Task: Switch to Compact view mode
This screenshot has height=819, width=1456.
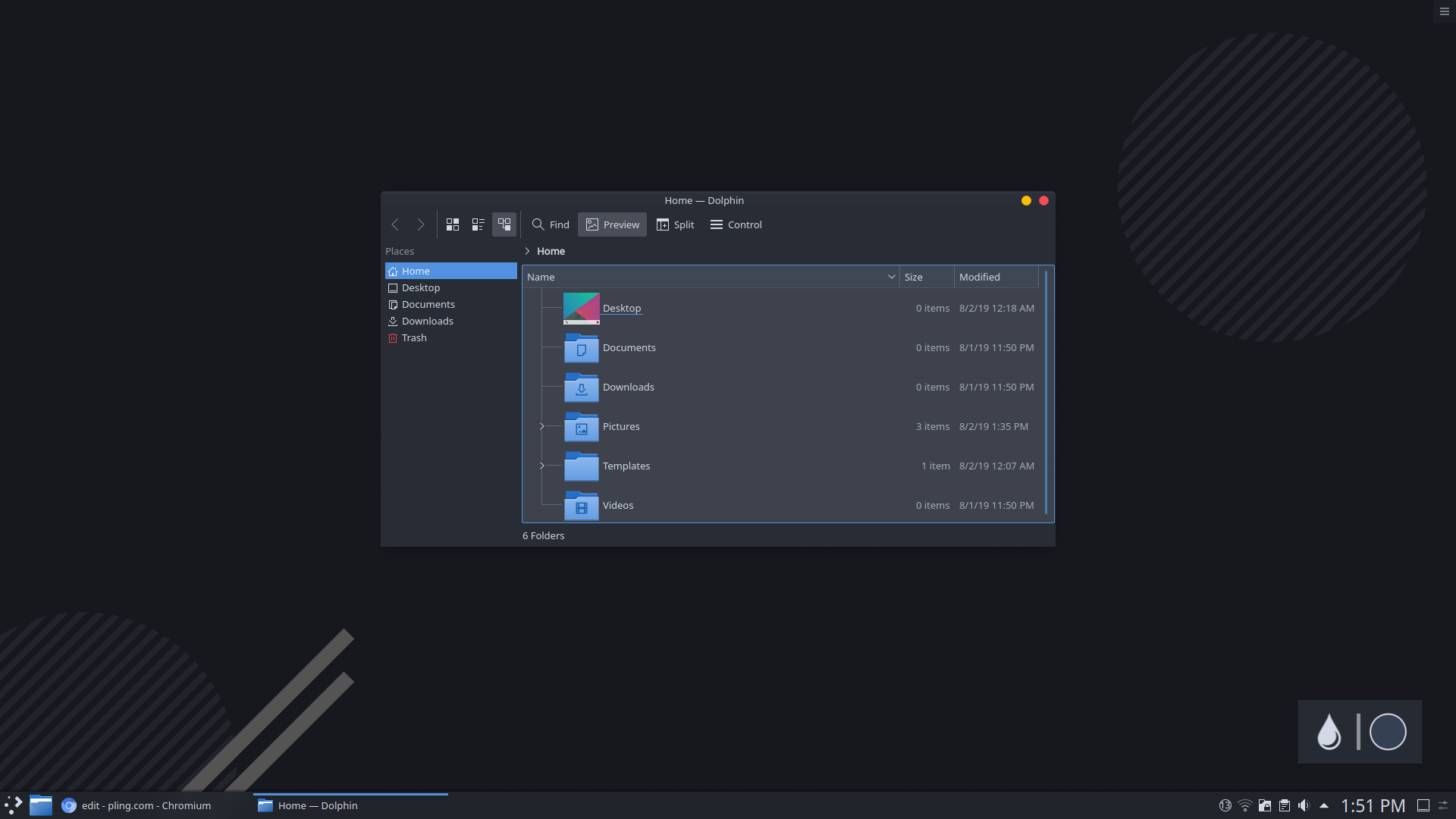Action: coord(479,224)
